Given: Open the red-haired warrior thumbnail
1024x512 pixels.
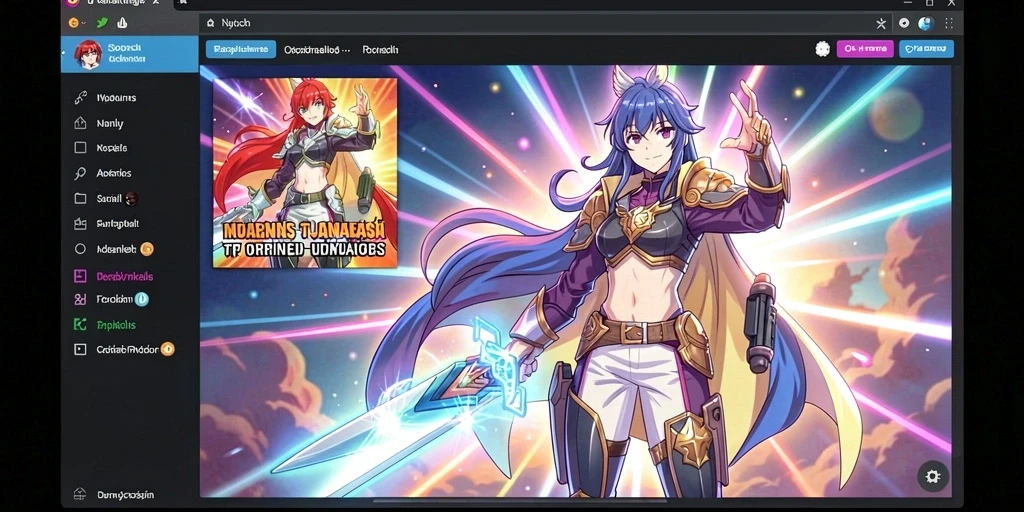Looking at the screenshot, I should [305, 172].
